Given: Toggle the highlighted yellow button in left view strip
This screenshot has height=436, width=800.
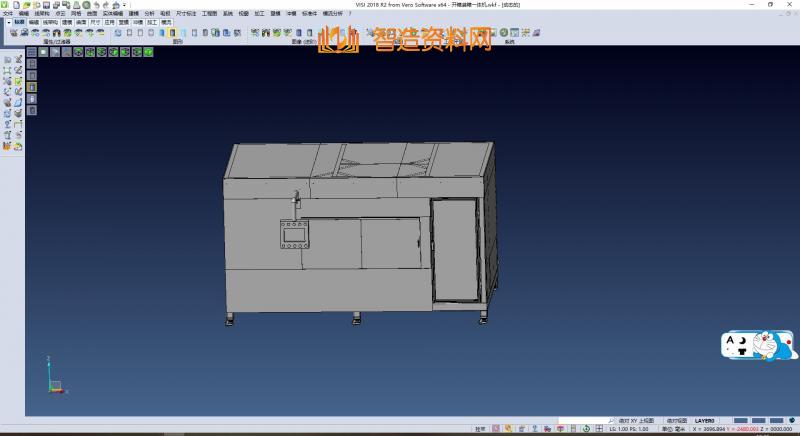Looking at the screenshot, I should point(31,87).
